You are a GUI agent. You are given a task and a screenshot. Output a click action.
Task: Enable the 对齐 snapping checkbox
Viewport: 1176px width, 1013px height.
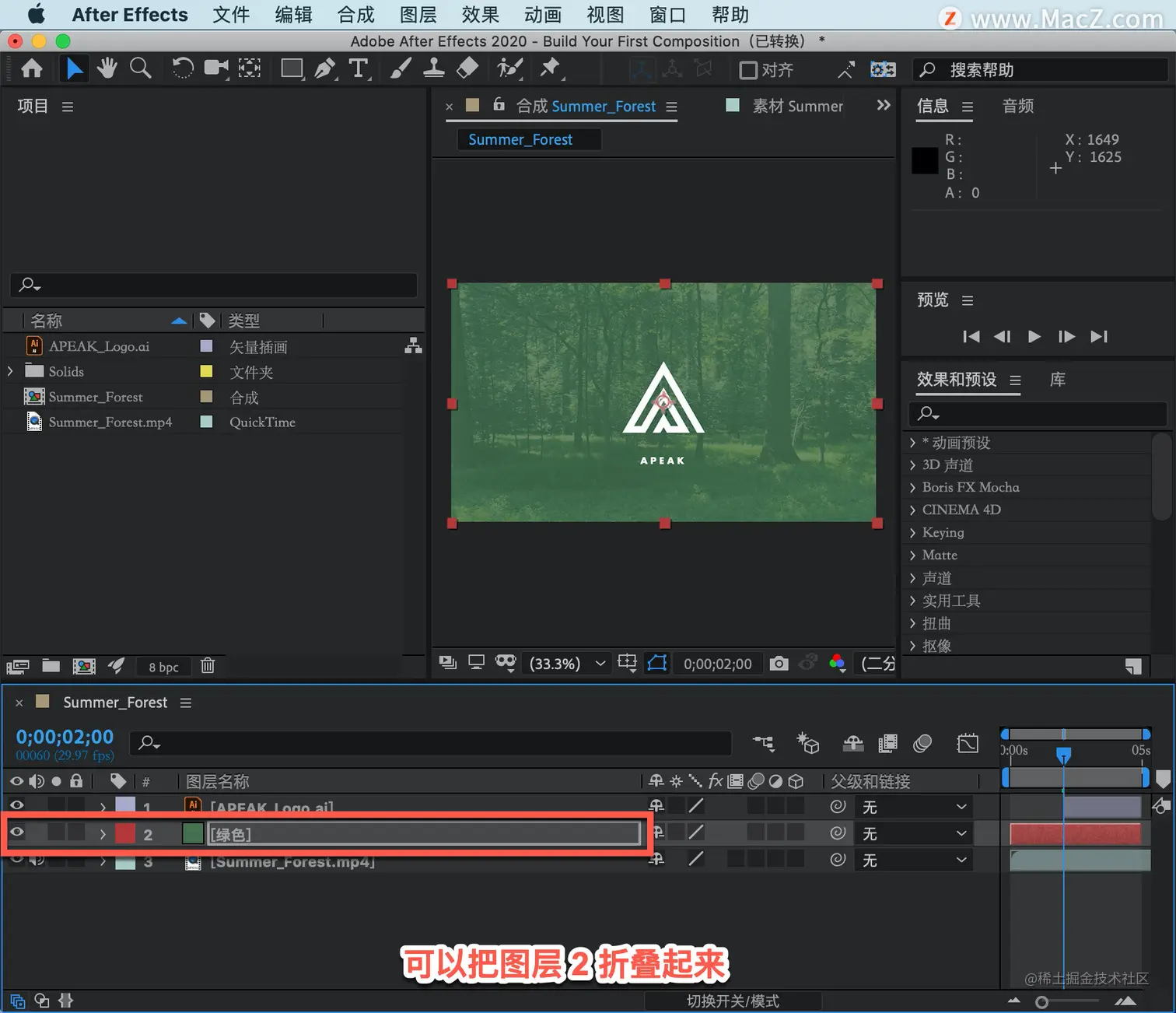[748, 71]
